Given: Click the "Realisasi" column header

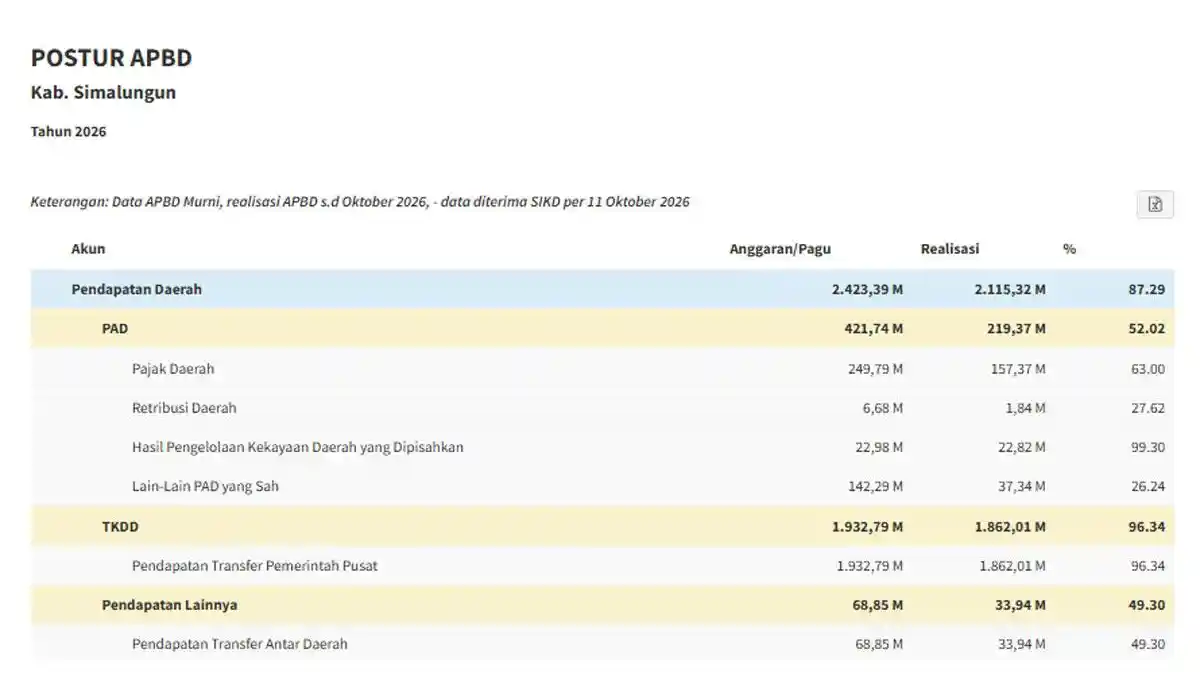Looking at the screenshot, I should [950, 249].
